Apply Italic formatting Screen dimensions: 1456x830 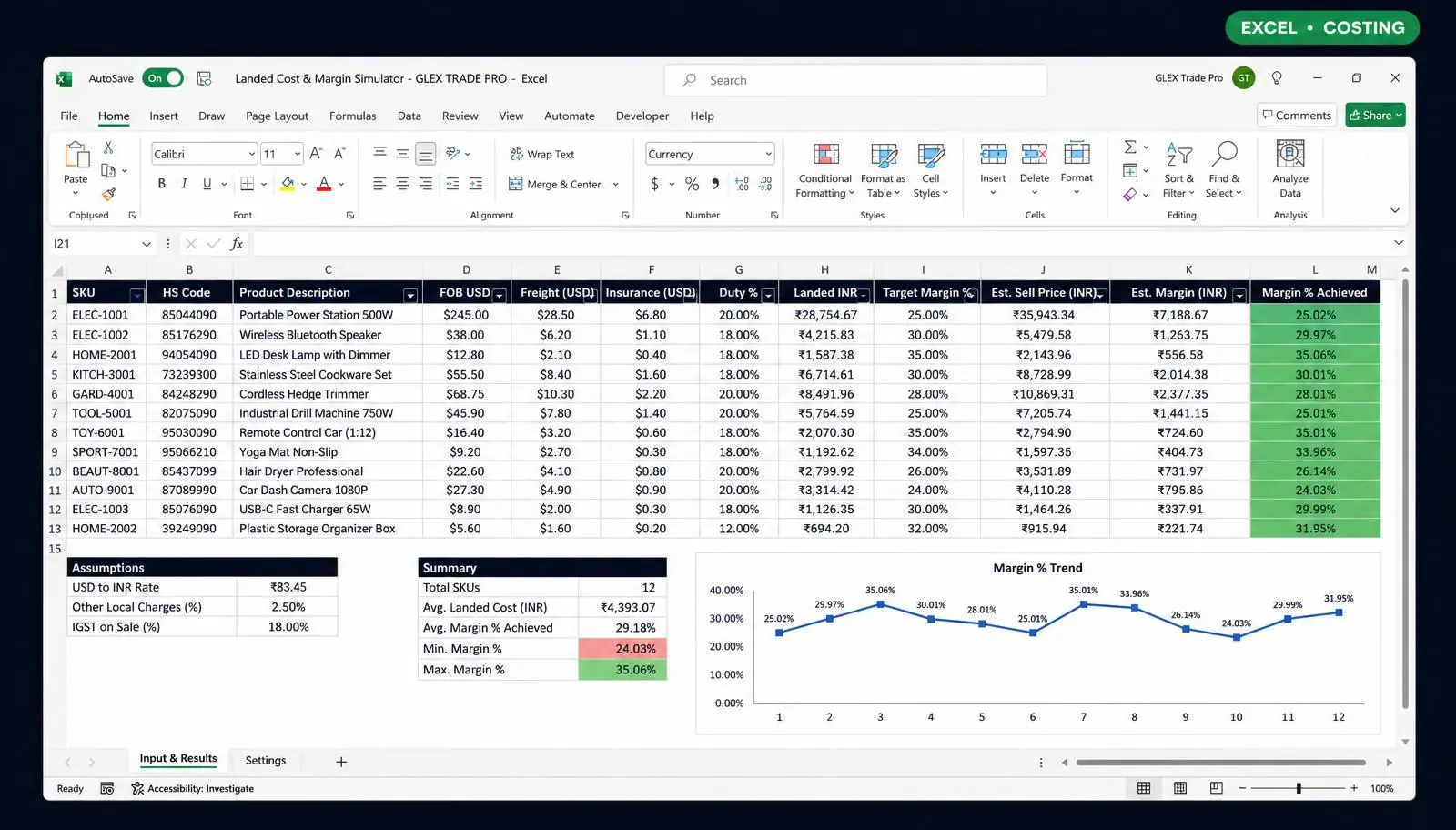(x=184, y=184)
